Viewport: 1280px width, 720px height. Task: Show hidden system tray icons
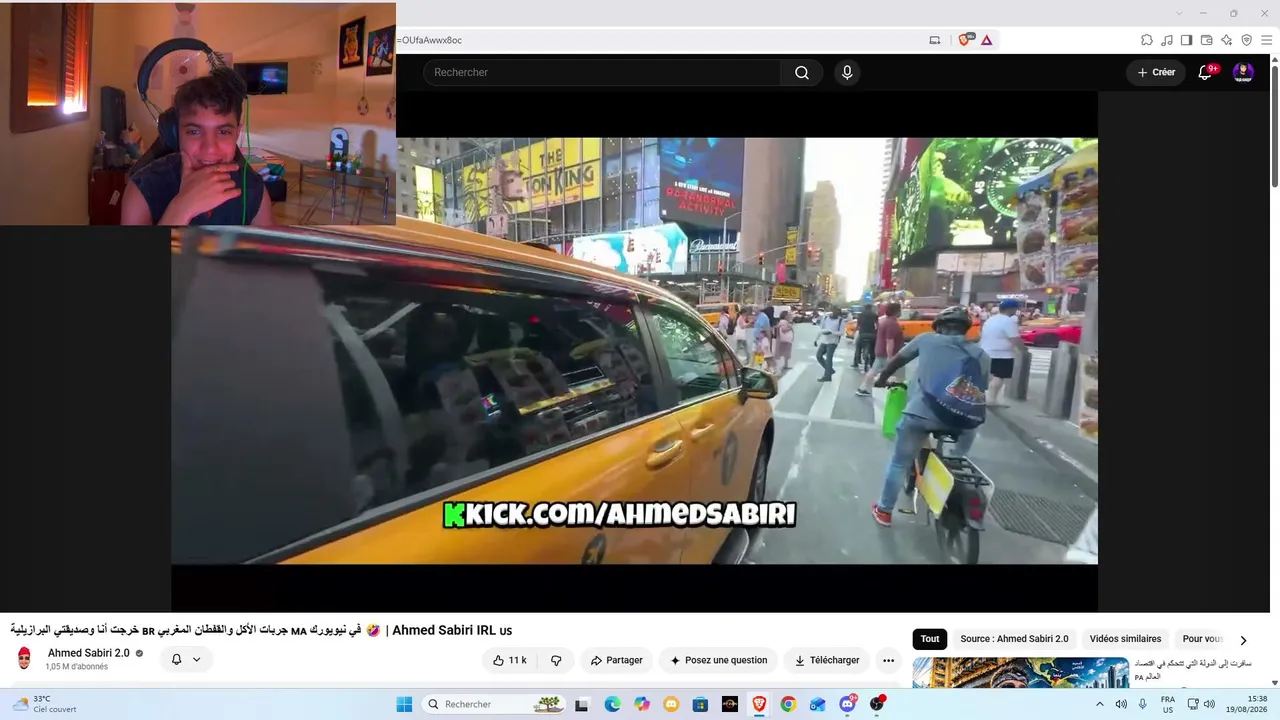pos(1100,704)
